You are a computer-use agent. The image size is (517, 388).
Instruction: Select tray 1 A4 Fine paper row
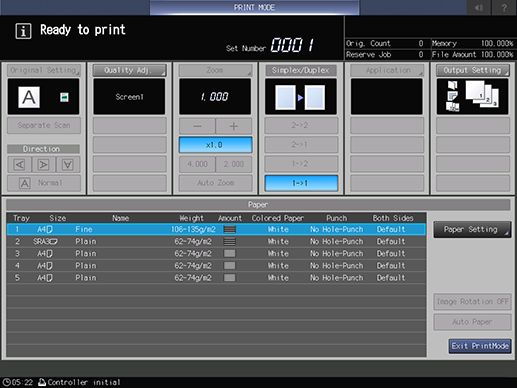[216, 229]
